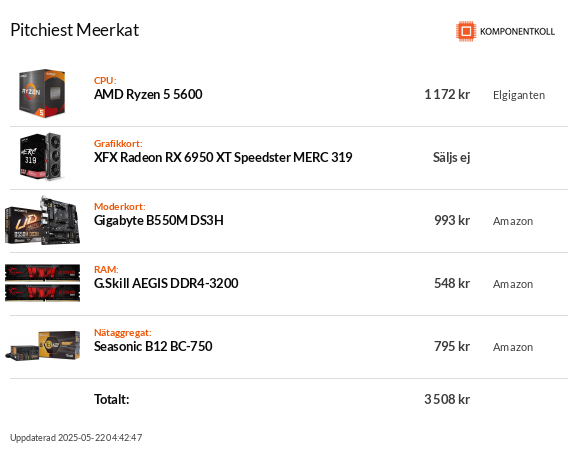The width and height of the screenshot is (577, 451).
Task: Open the Amazon link for the power supply
Action: point(513,347)
